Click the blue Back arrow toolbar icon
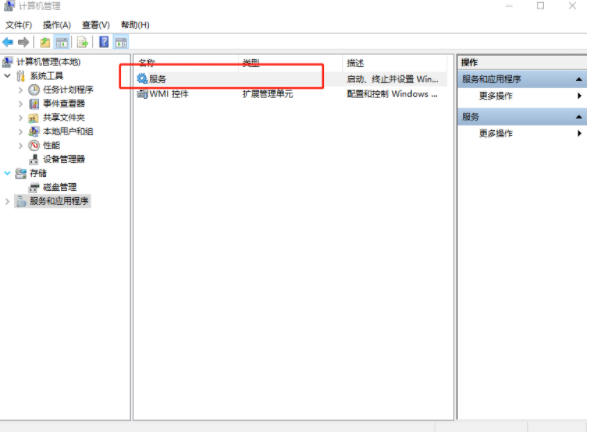 tap(8, 42)
